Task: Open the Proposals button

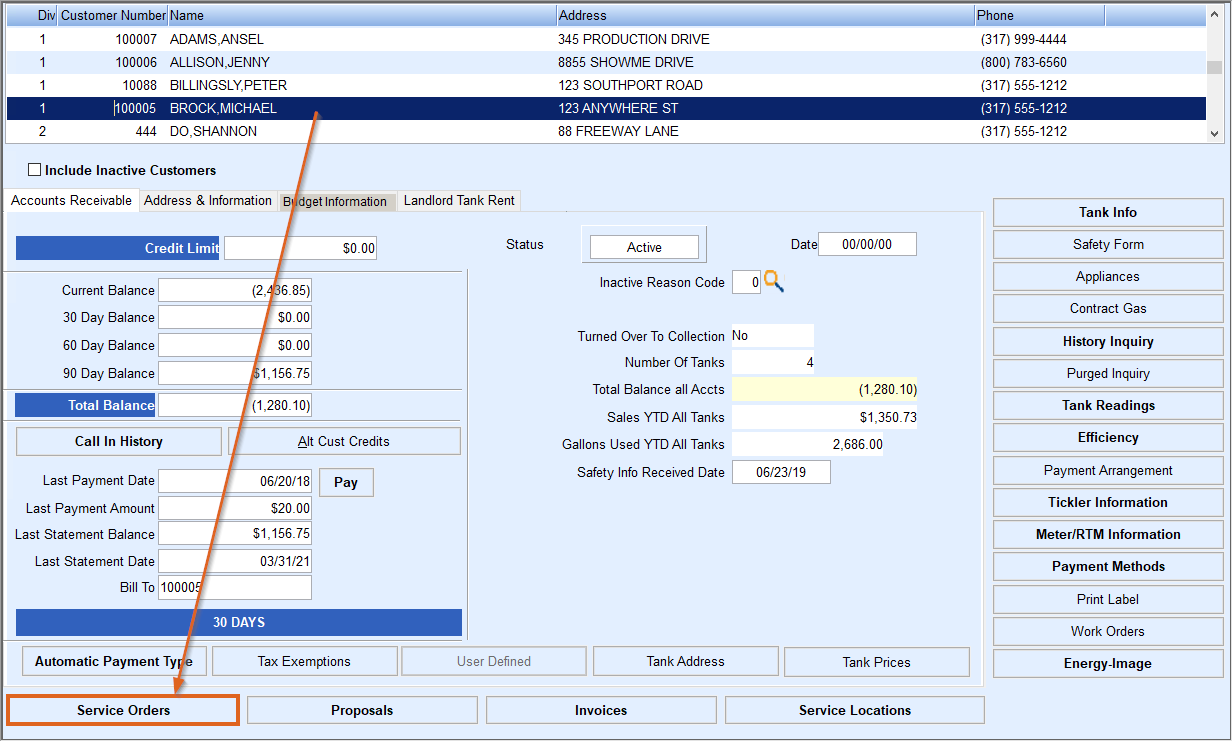Action: tap(362, 710)
